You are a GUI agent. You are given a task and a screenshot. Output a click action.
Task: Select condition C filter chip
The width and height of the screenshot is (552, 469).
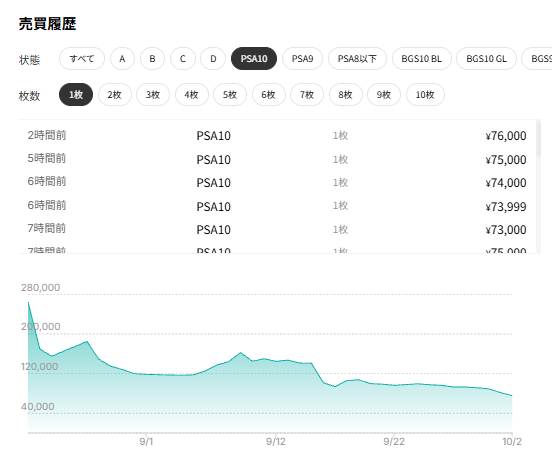[183, 59]
